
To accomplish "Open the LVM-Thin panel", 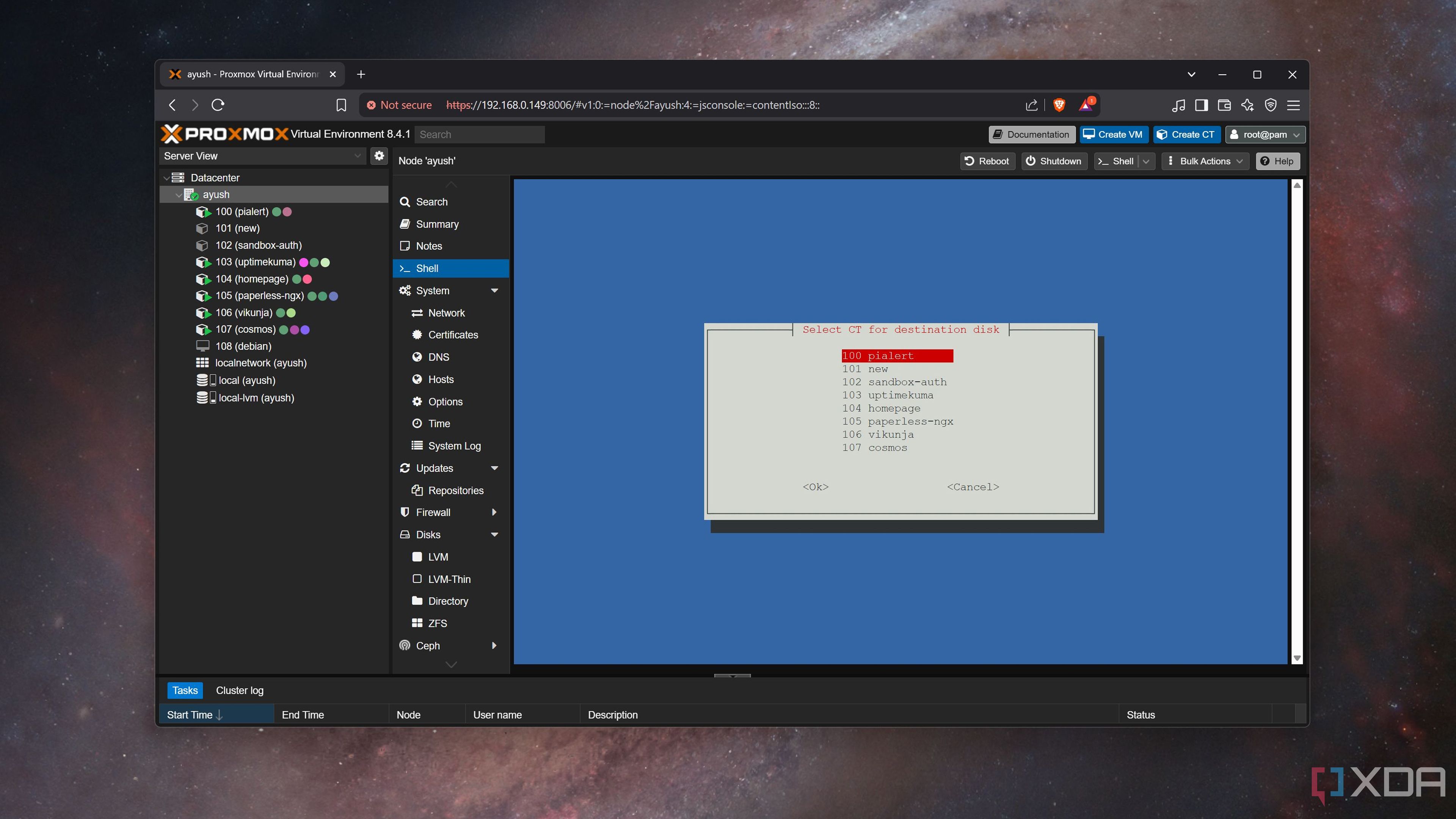I will 450,579.
